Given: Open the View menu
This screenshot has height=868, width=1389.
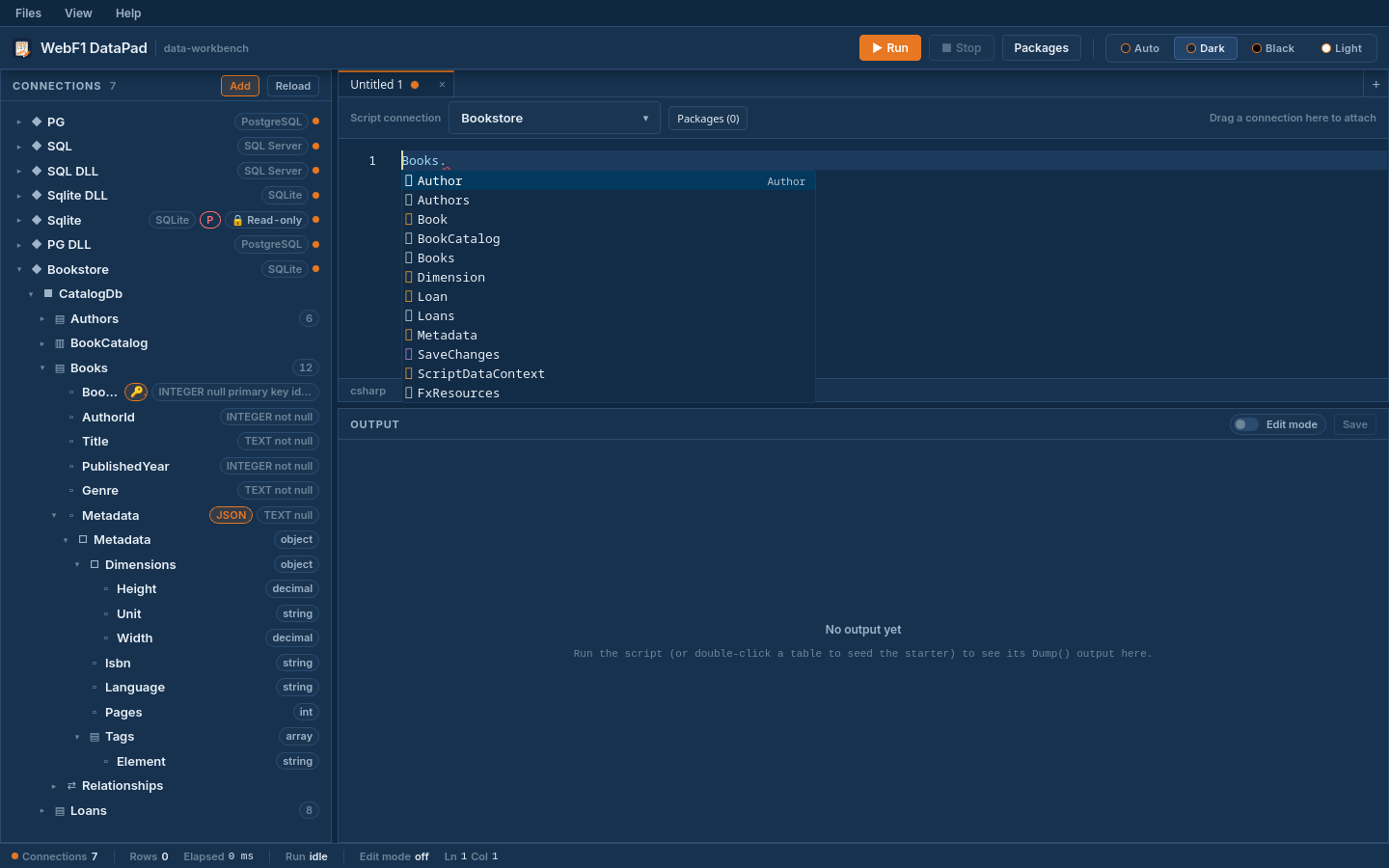Looking at the screenshot, I should [78, 14].
